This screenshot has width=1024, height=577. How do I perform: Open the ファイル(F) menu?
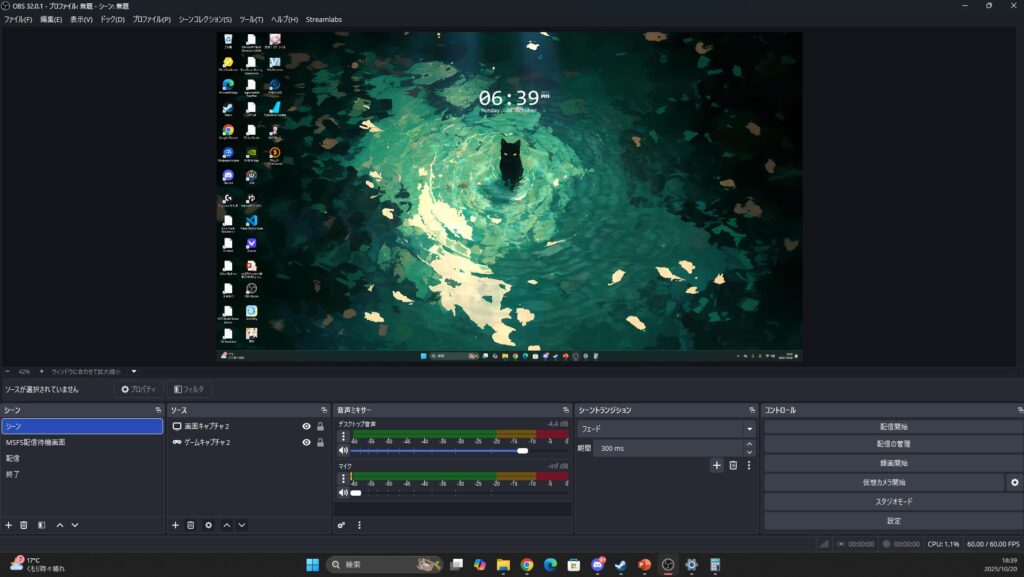pyautogui.click(x=18, y=19)
